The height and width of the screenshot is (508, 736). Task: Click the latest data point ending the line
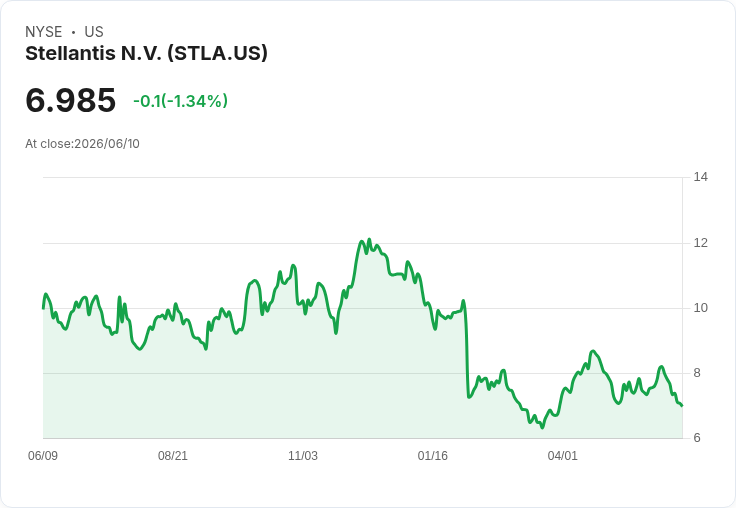[682, 405]
